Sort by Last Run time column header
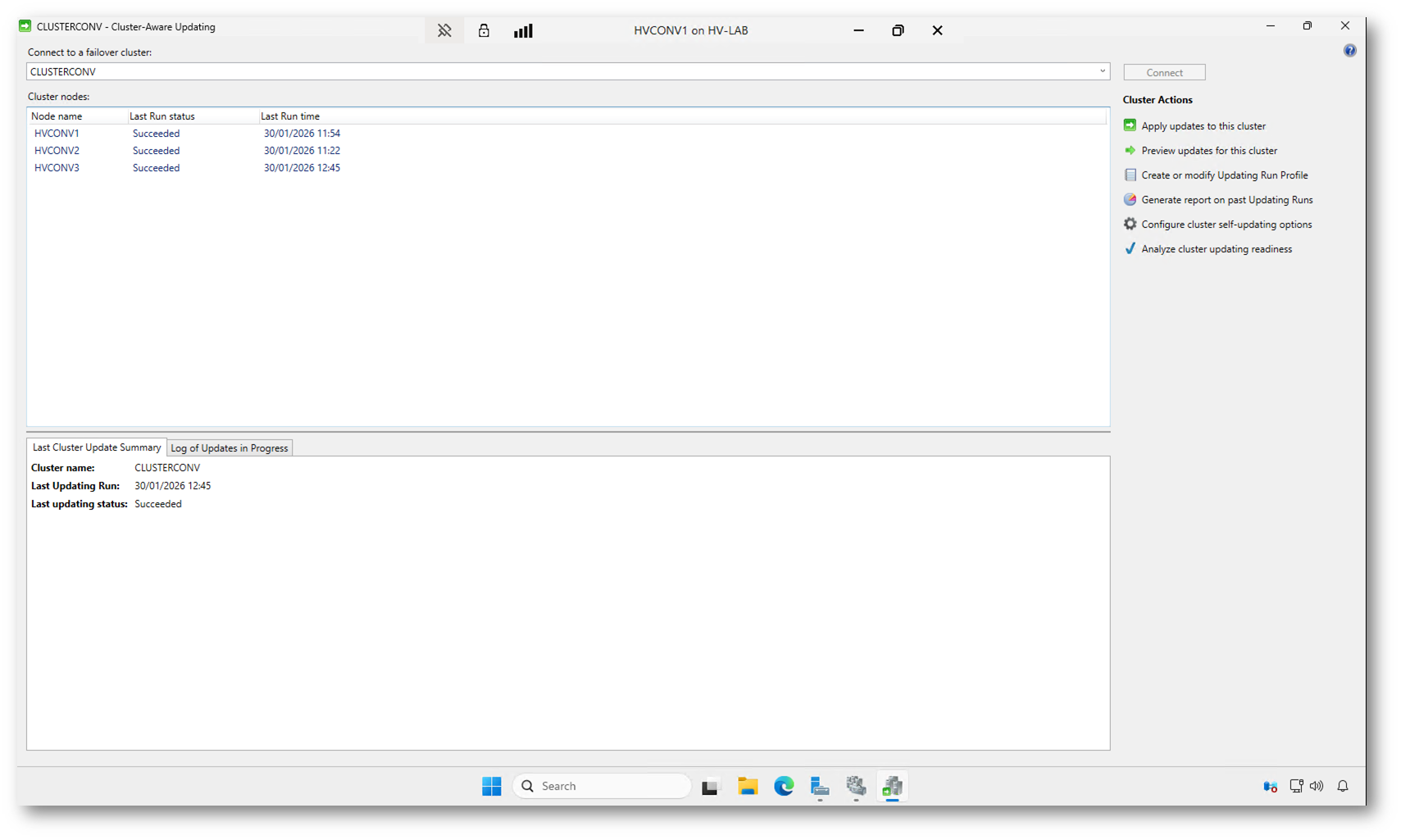The image size is (1401, 840). coord(290,116)
